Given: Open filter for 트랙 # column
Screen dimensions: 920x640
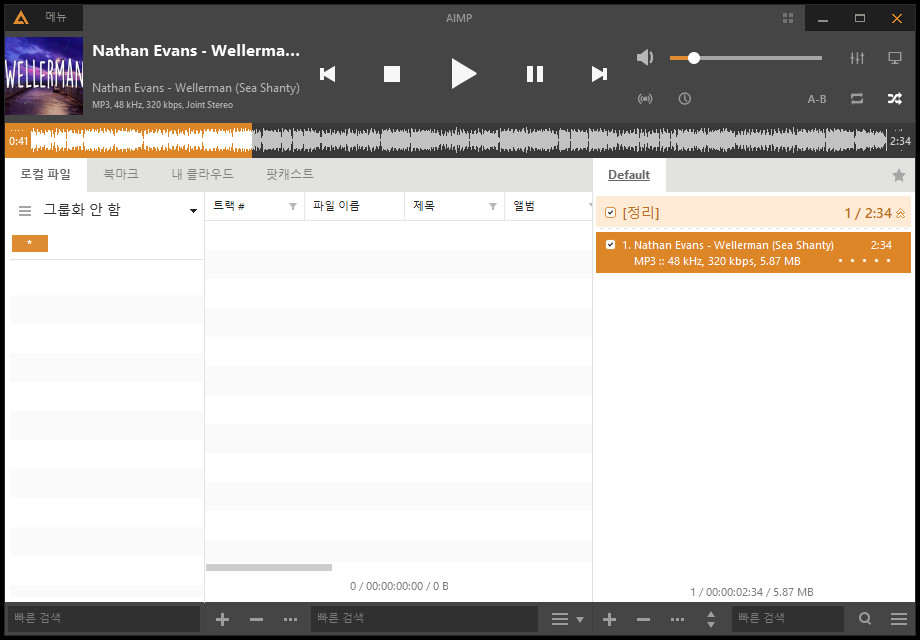Looking at the screenshot, I should coord(293,206).
